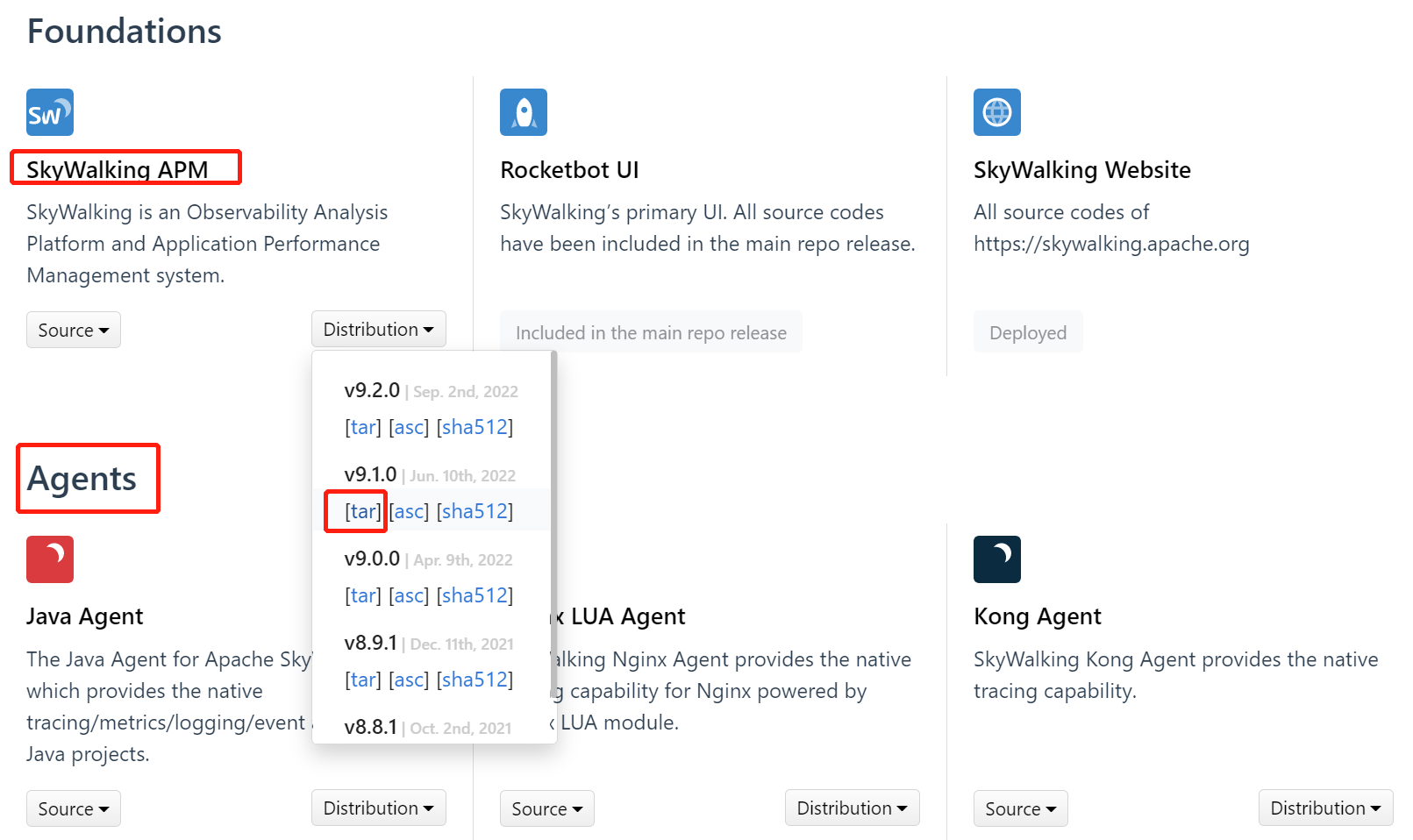Click the https://skywalking.apache.org text
This screenshot has width=1413, height=840.
(x=1111, y=244)
